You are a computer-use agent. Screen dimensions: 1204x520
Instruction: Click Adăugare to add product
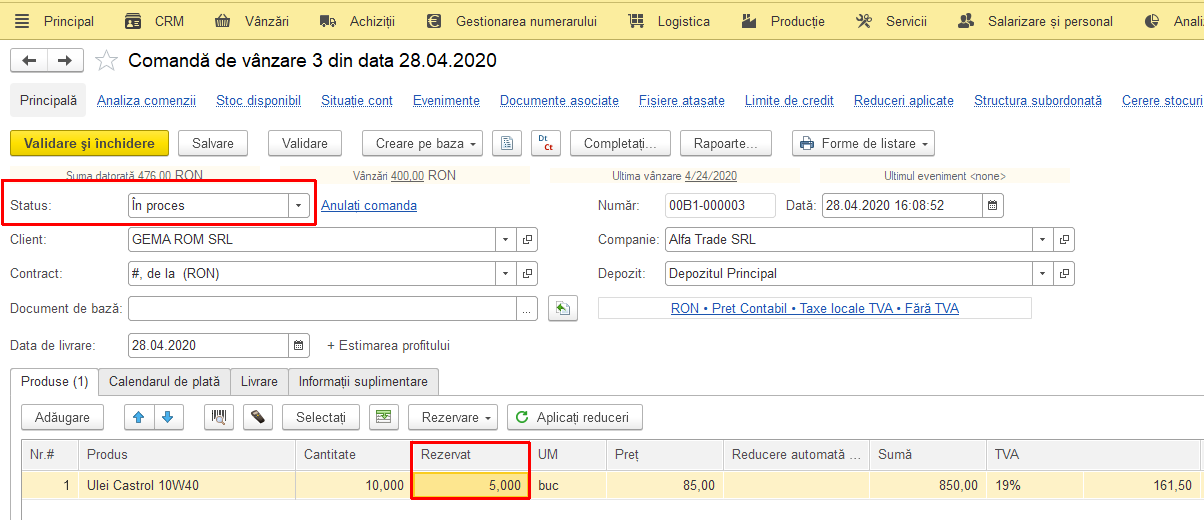tap(62, 417)
